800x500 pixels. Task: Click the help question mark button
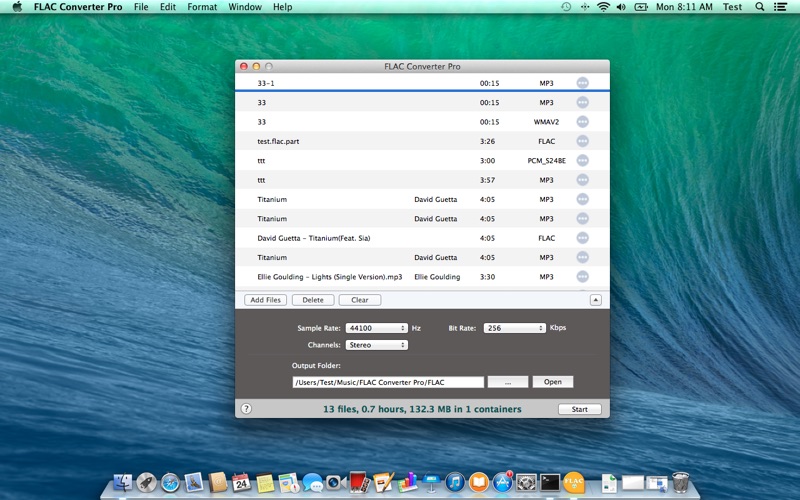[x=246, y=409]
